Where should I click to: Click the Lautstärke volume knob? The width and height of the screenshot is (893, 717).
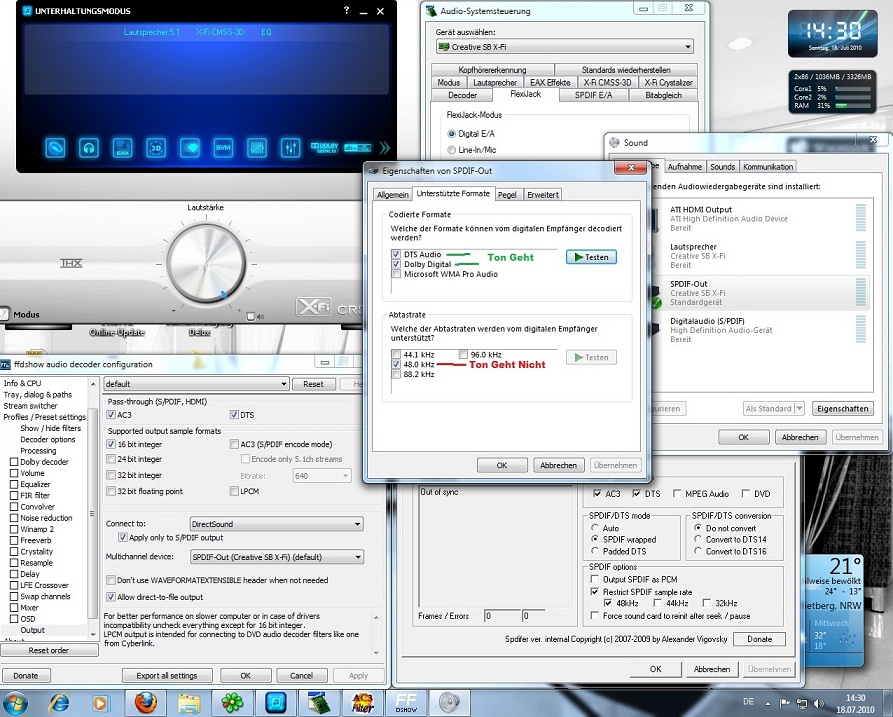[x=206, y=263]
